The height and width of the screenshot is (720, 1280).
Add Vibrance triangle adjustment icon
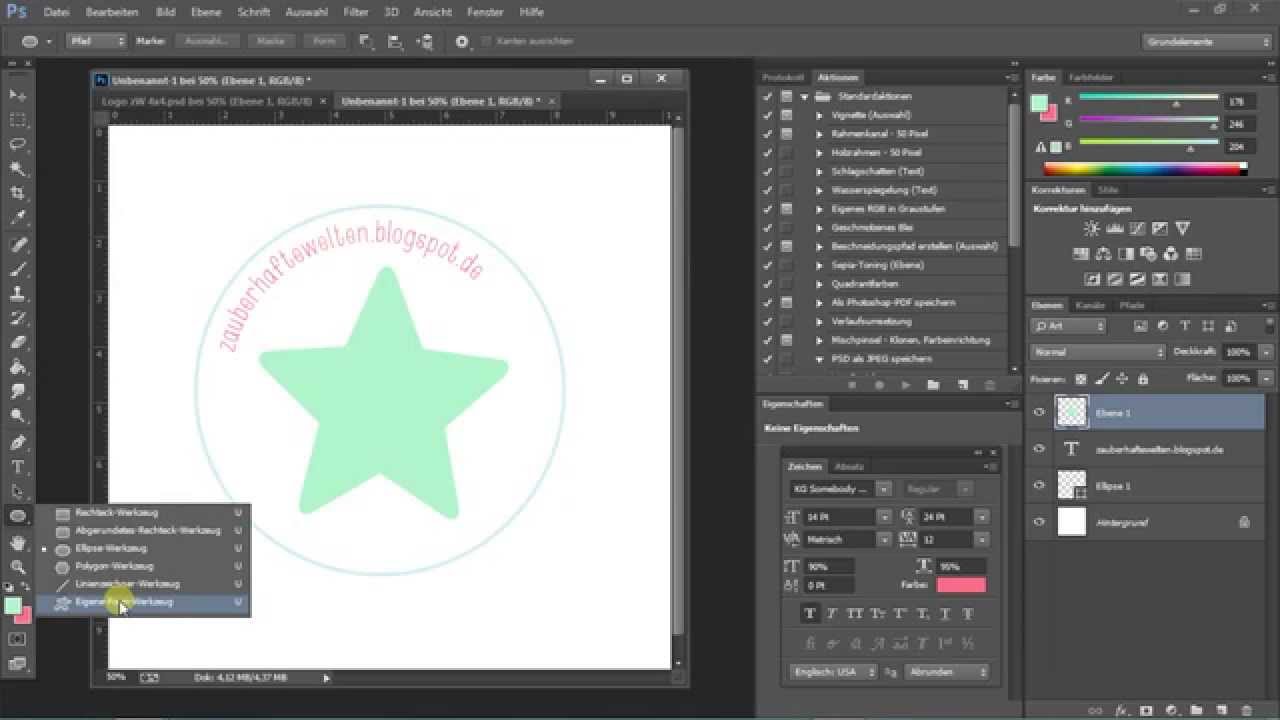(1183, 229)
